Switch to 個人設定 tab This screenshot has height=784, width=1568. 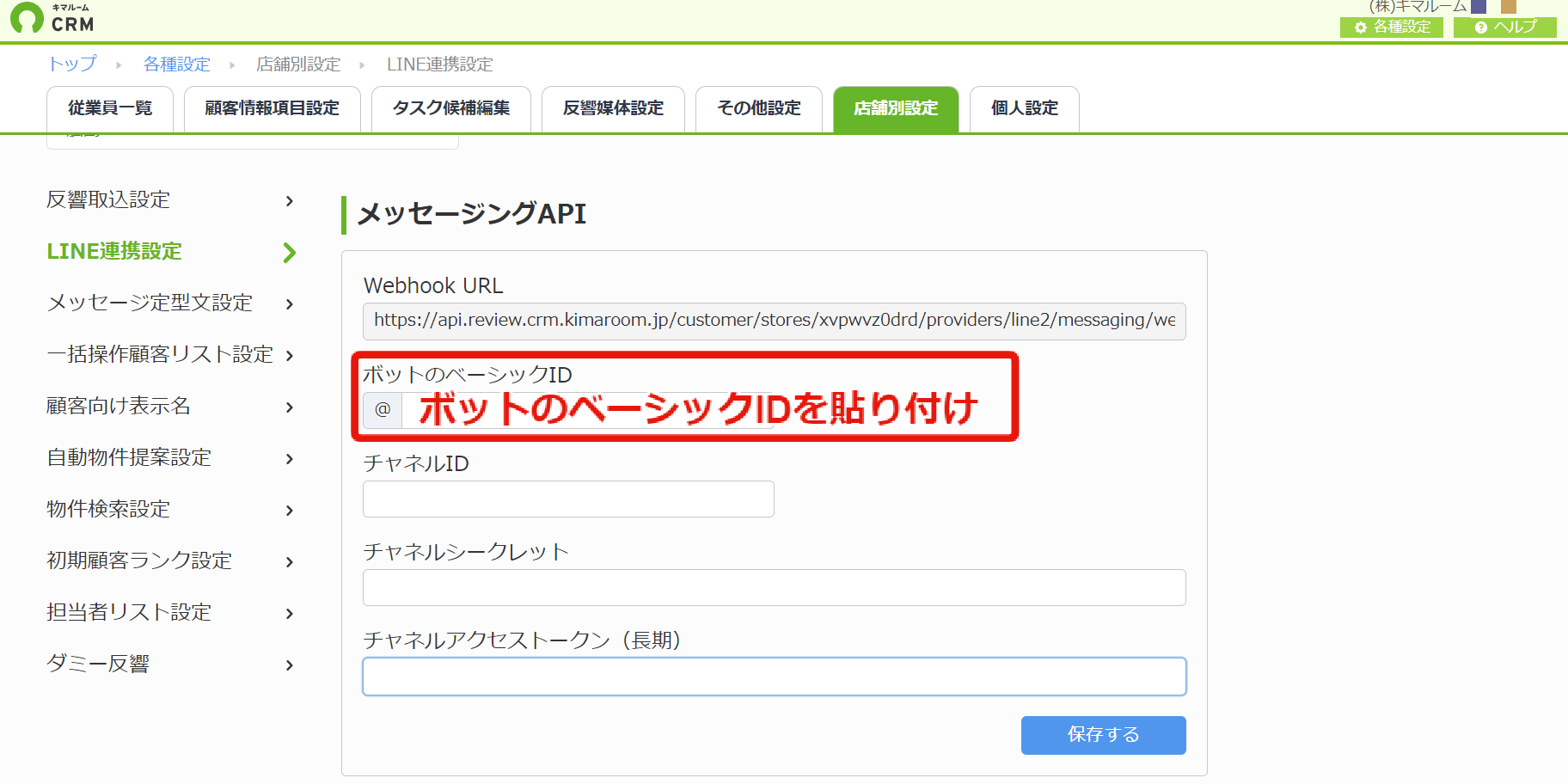(1024, 108)
